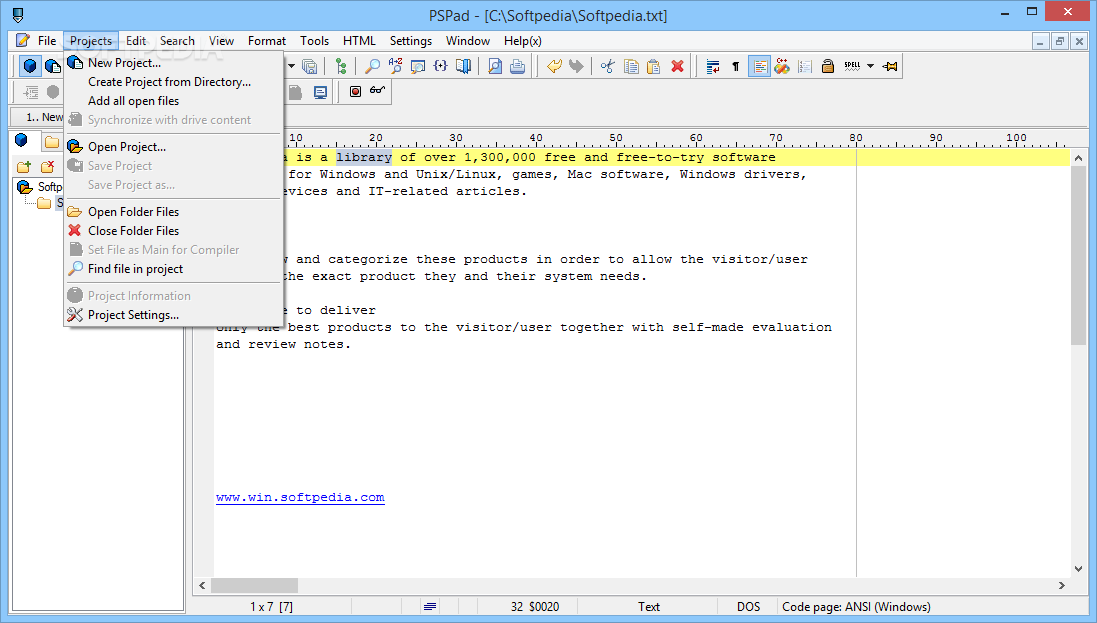
Task: Click the green tree structure toolbar icon
Action: (341, 66)
